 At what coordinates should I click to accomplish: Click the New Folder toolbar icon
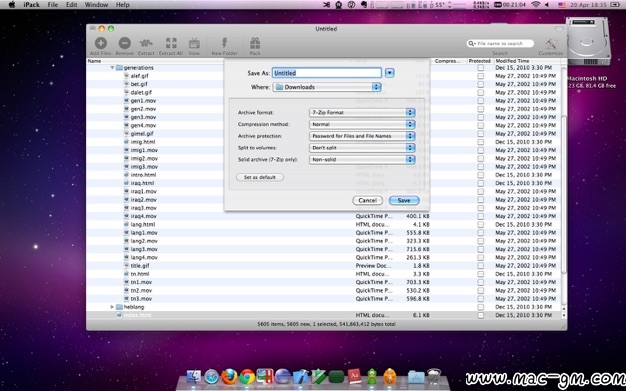[224, 43]
